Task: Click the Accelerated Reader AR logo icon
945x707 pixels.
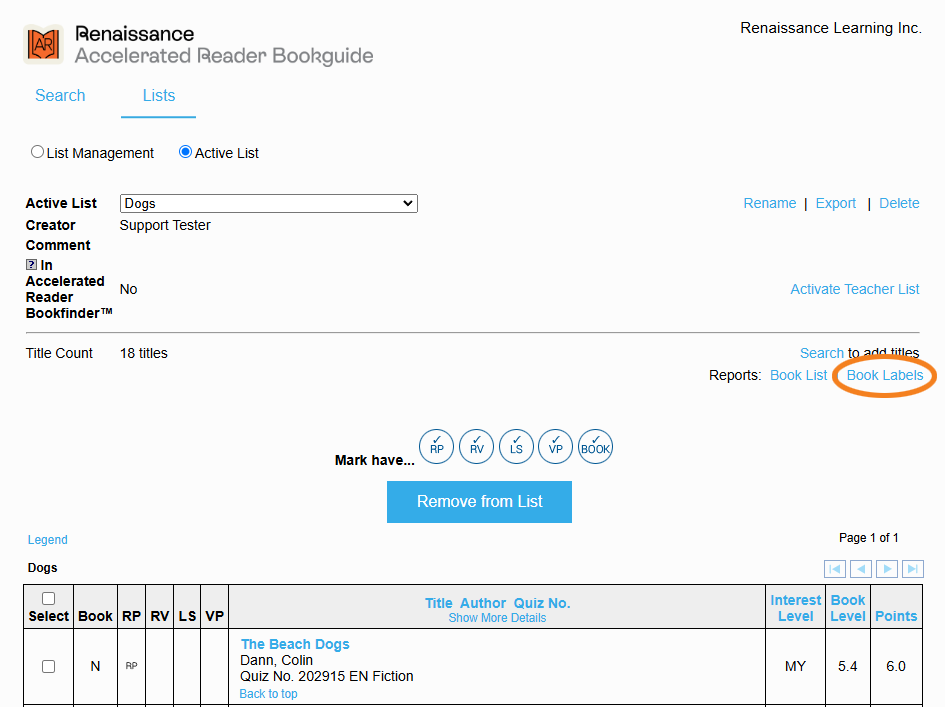Action: [x=43, y=44]
